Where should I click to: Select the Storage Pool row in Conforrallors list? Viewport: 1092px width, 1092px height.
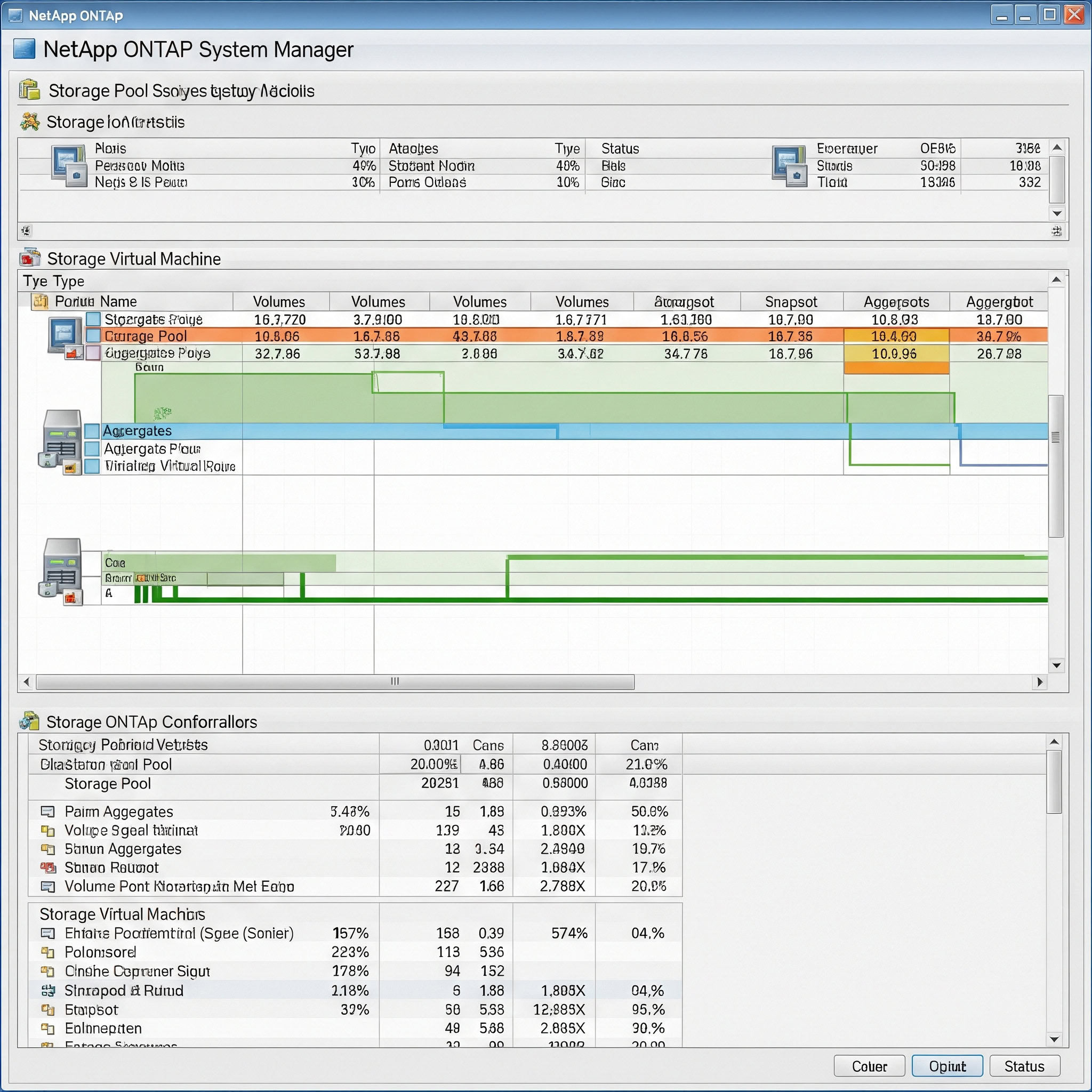(355, 784)
